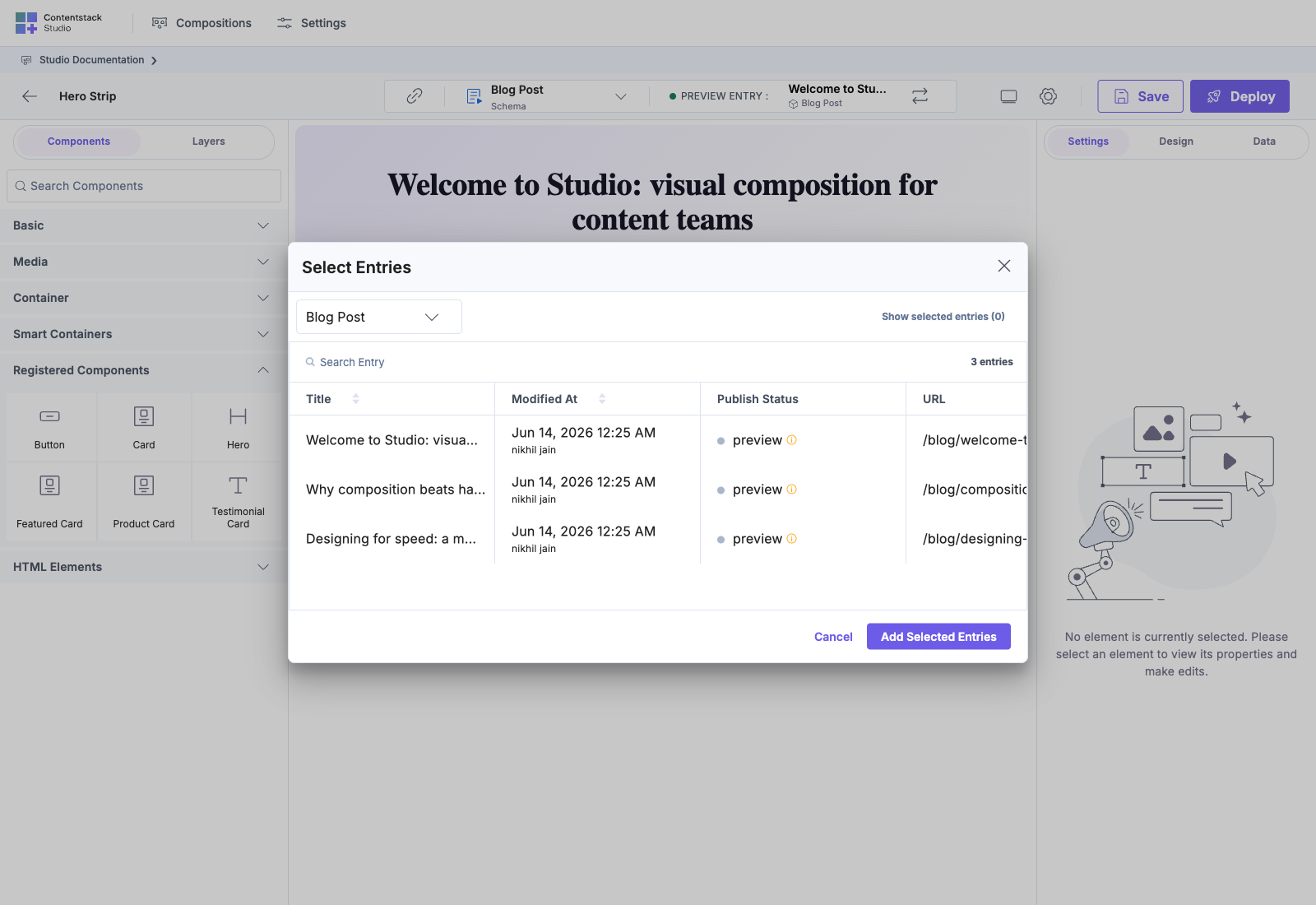Image resolution: width=1316 pixels, height=905 pixels.
Task: Sort by Title column arrows
Action: (355, 399)
